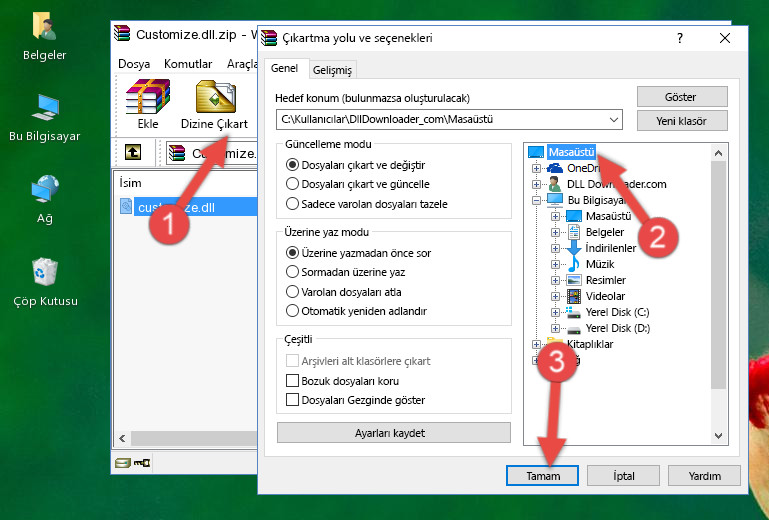769x520 pixels.
Task: Select Otomatik yeniden adlandır option
Action: [292, 311]
